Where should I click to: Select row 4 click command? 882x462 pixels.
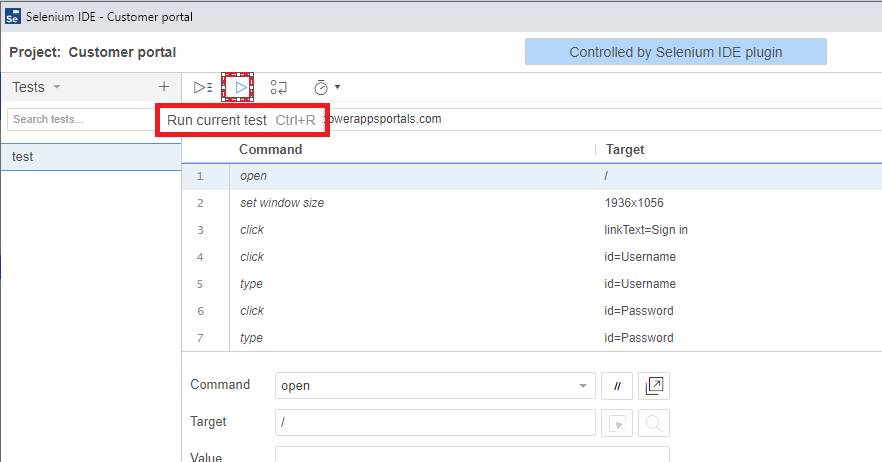pos(532,257)
